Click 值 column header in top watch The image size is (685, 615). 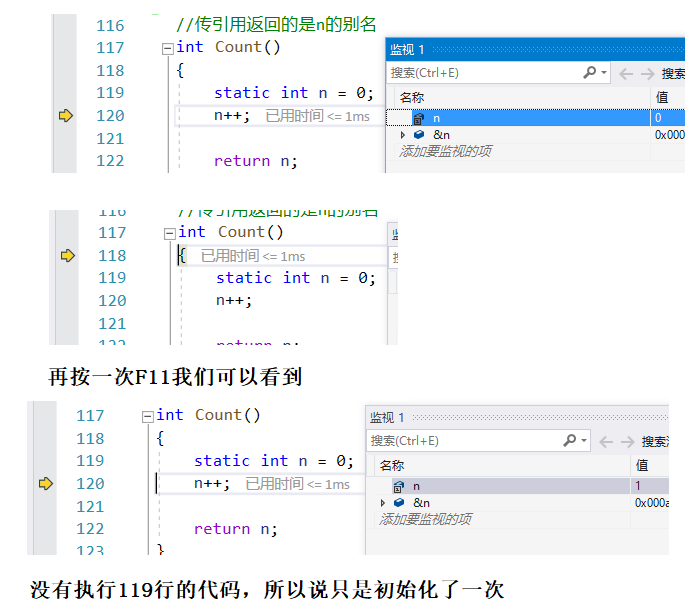click(662, 97)
